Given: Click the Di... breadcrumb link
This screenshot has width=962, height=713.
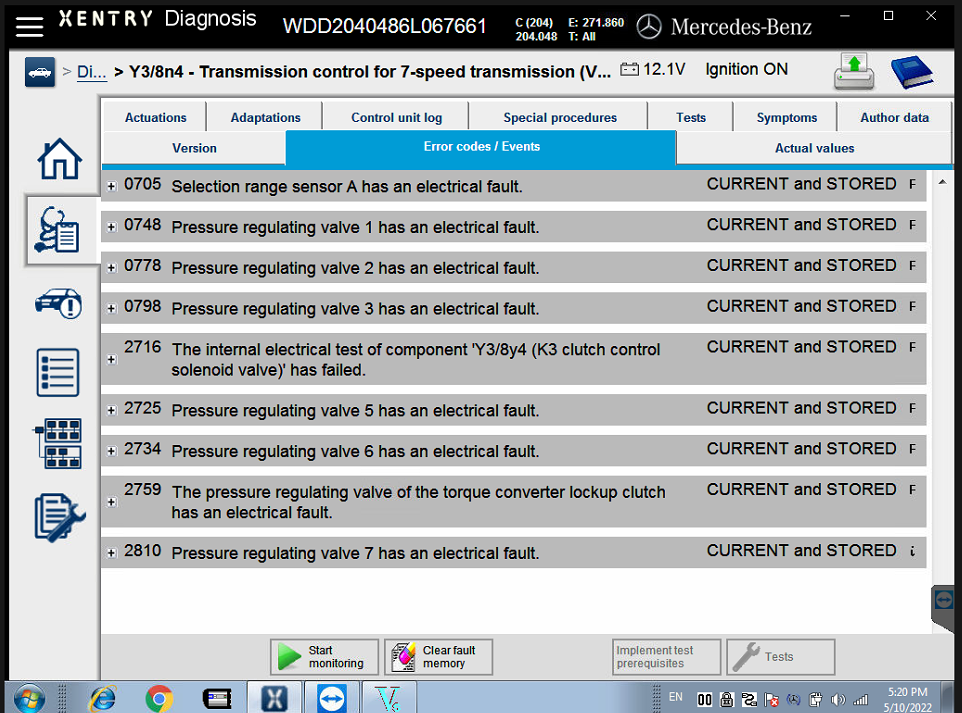Looking at the screenshot, I should [91, 72].
